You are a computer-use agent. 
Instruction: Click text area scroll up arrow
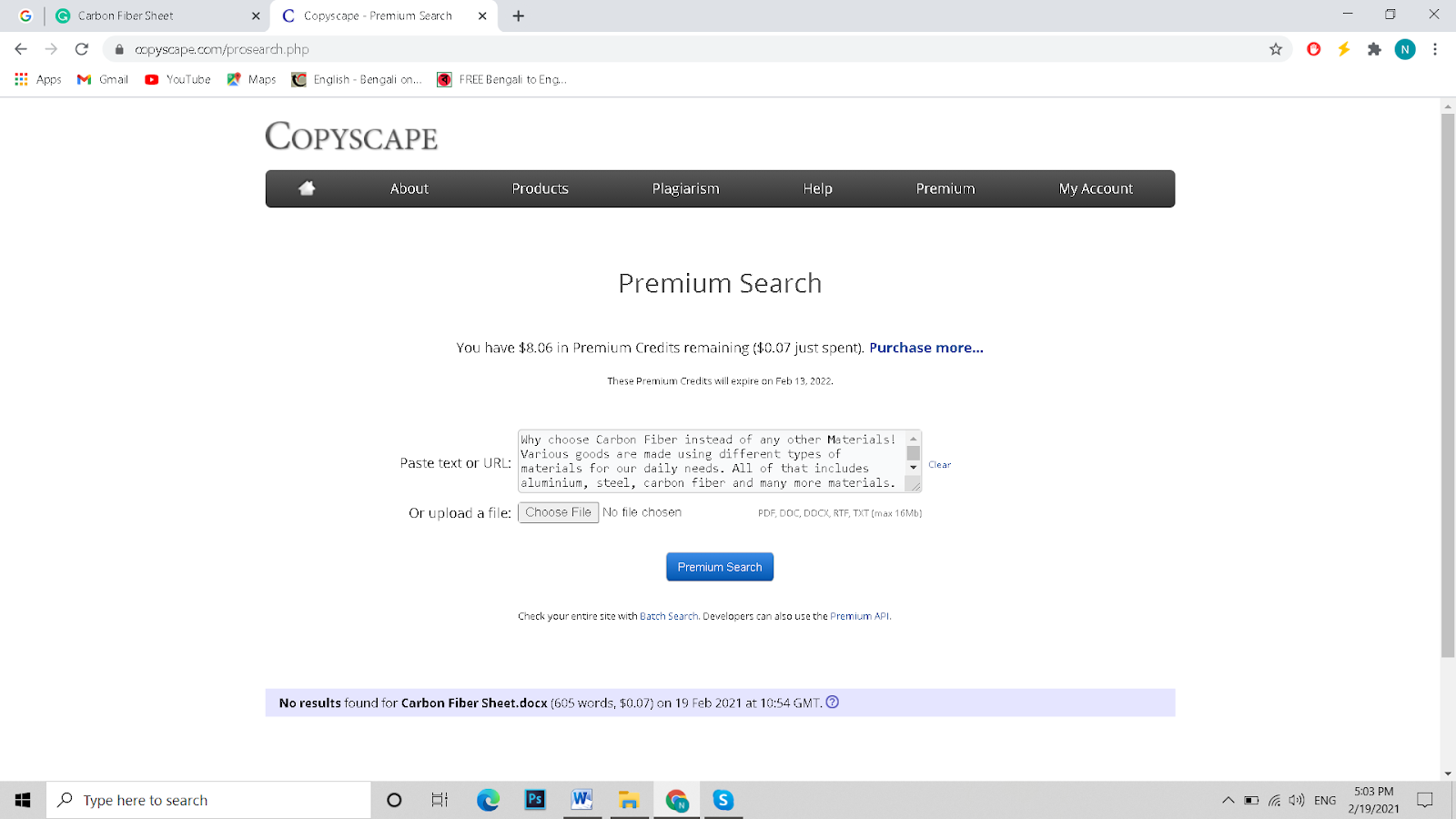(914, 439)
